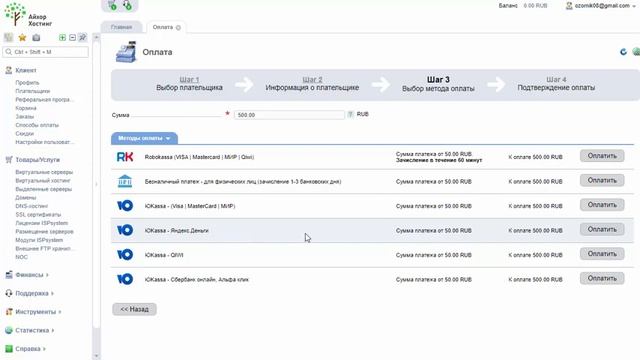The width and height of the screenshot is (640, 360).
Task: Click the Поддержка headset icon
Action: [x=9, y=293]
